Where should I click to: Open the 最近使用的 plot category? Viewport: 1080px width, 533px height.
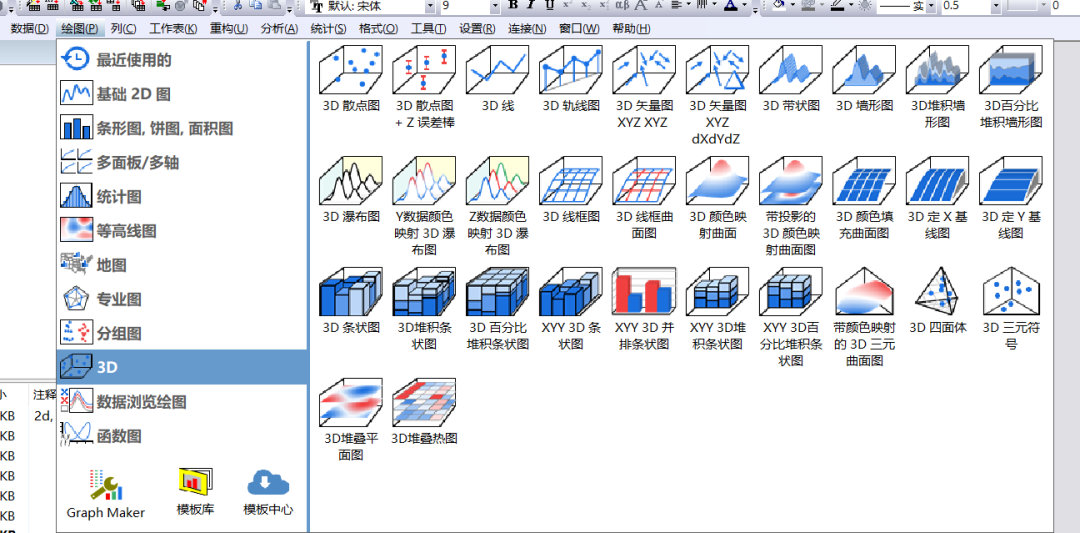pos(182,60)
